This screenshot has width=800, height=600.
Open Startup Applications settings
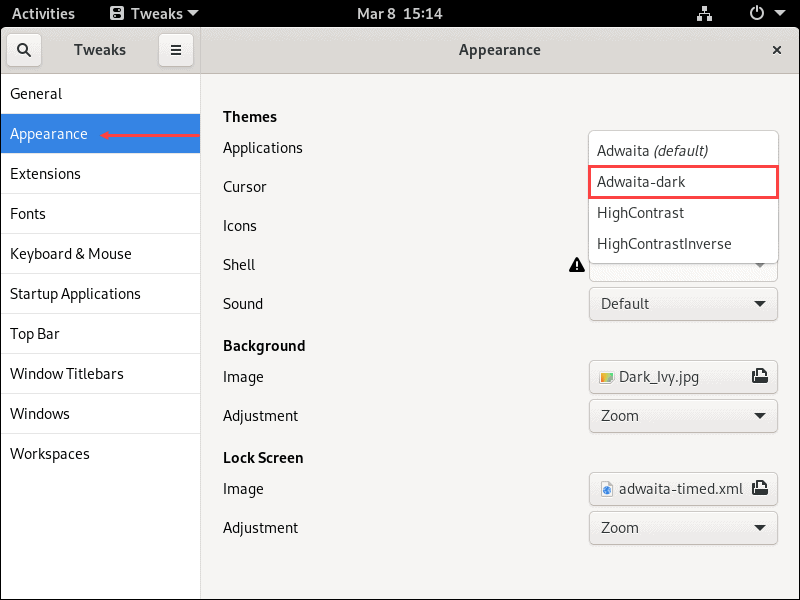coord(101,294)
